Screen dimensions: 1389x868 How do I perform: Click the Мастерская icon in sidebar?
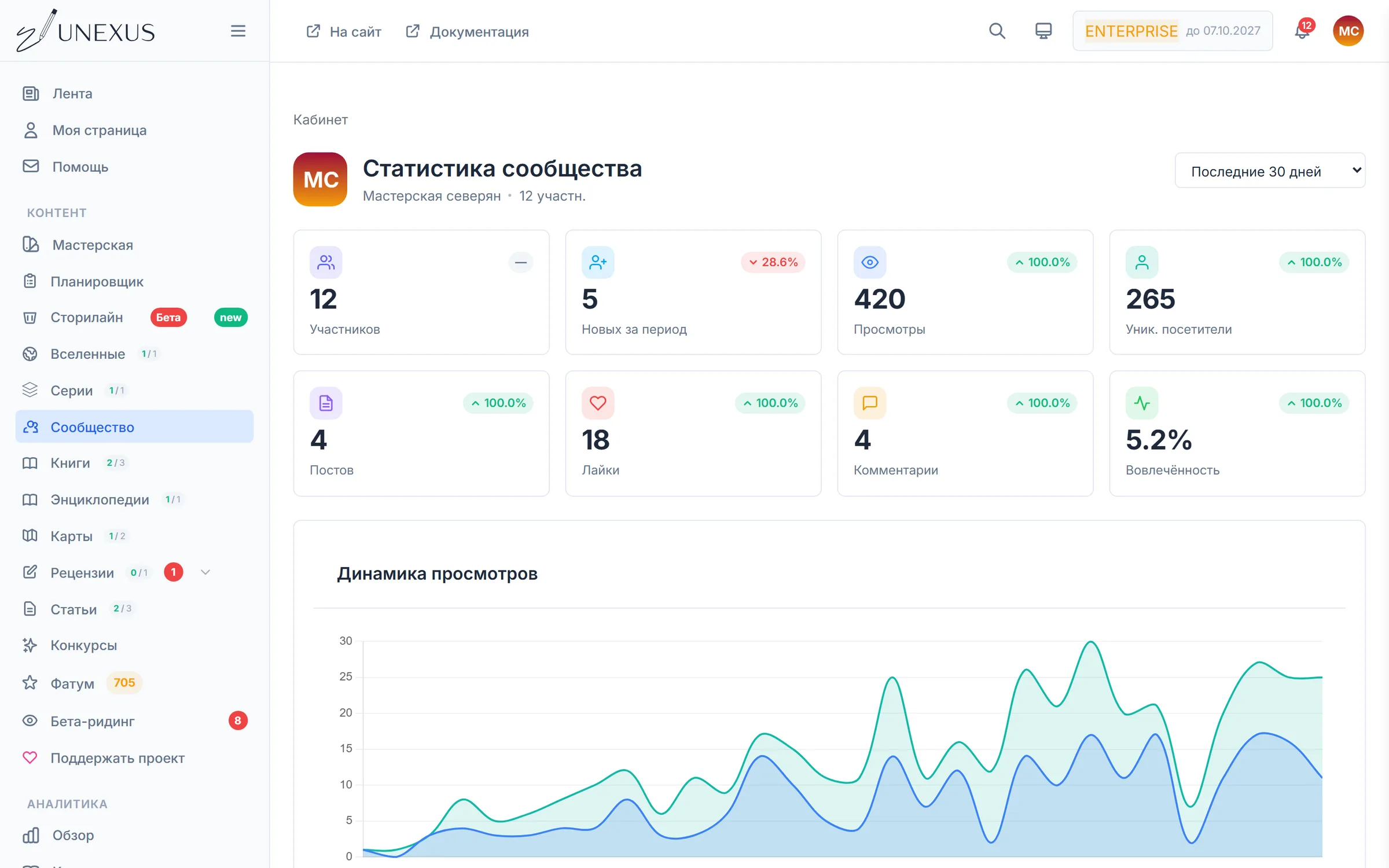pos(31,245)
